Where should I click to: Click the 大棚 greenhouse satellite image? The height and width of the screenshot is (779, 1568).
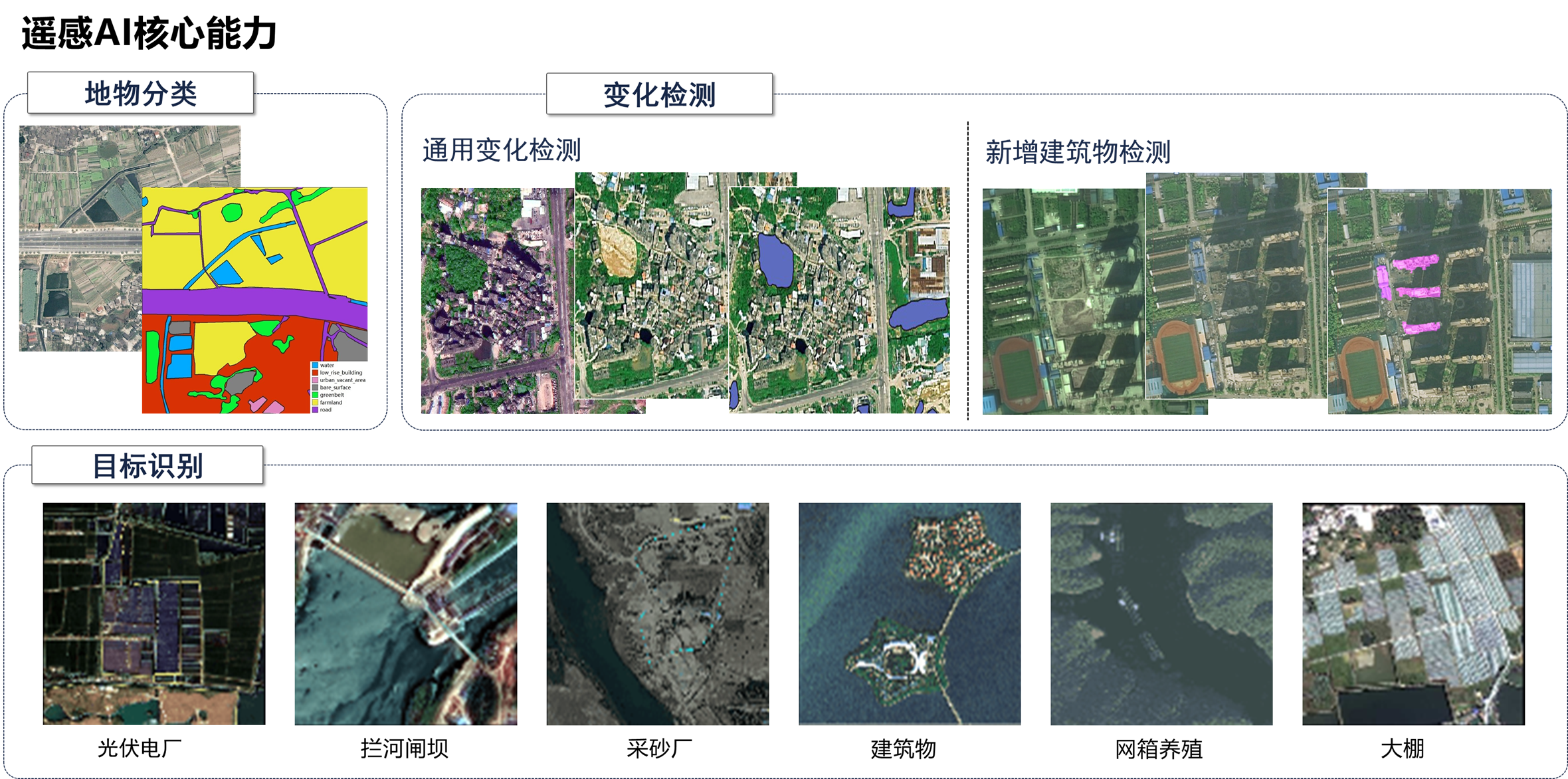pos(1413,613)
